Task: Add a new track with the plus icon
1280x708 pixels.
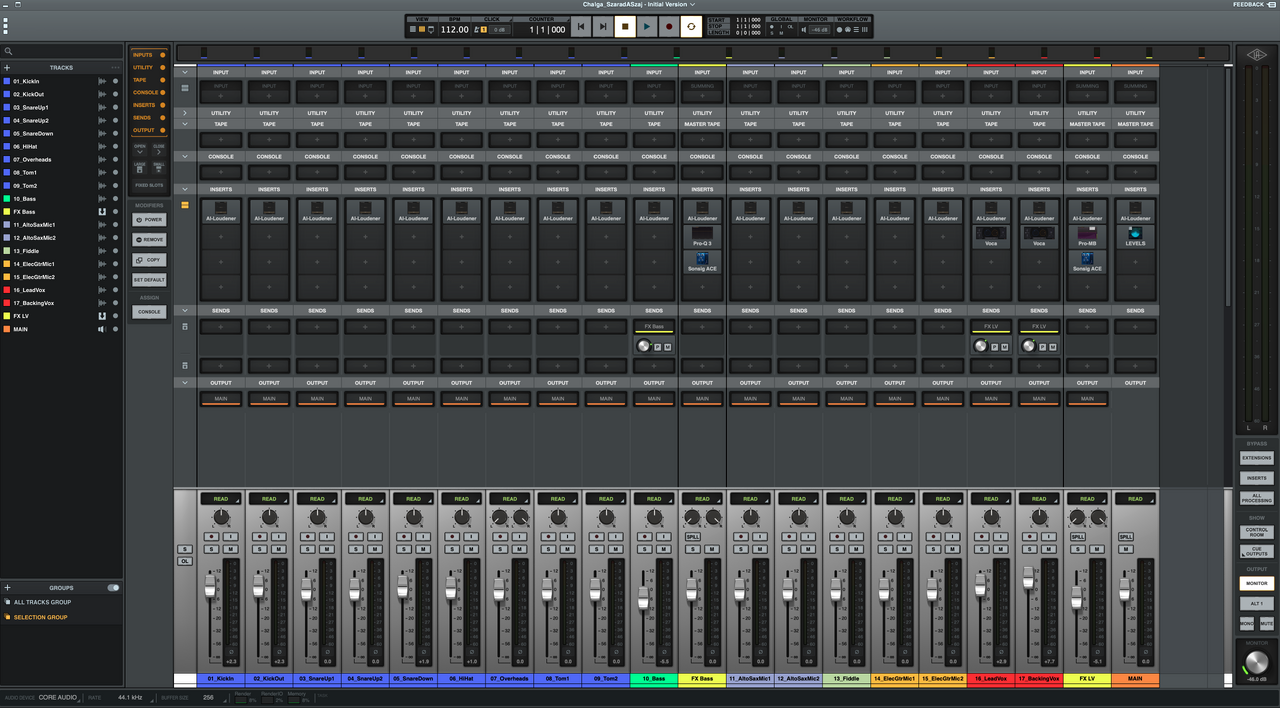Action: tap(7, 68)
